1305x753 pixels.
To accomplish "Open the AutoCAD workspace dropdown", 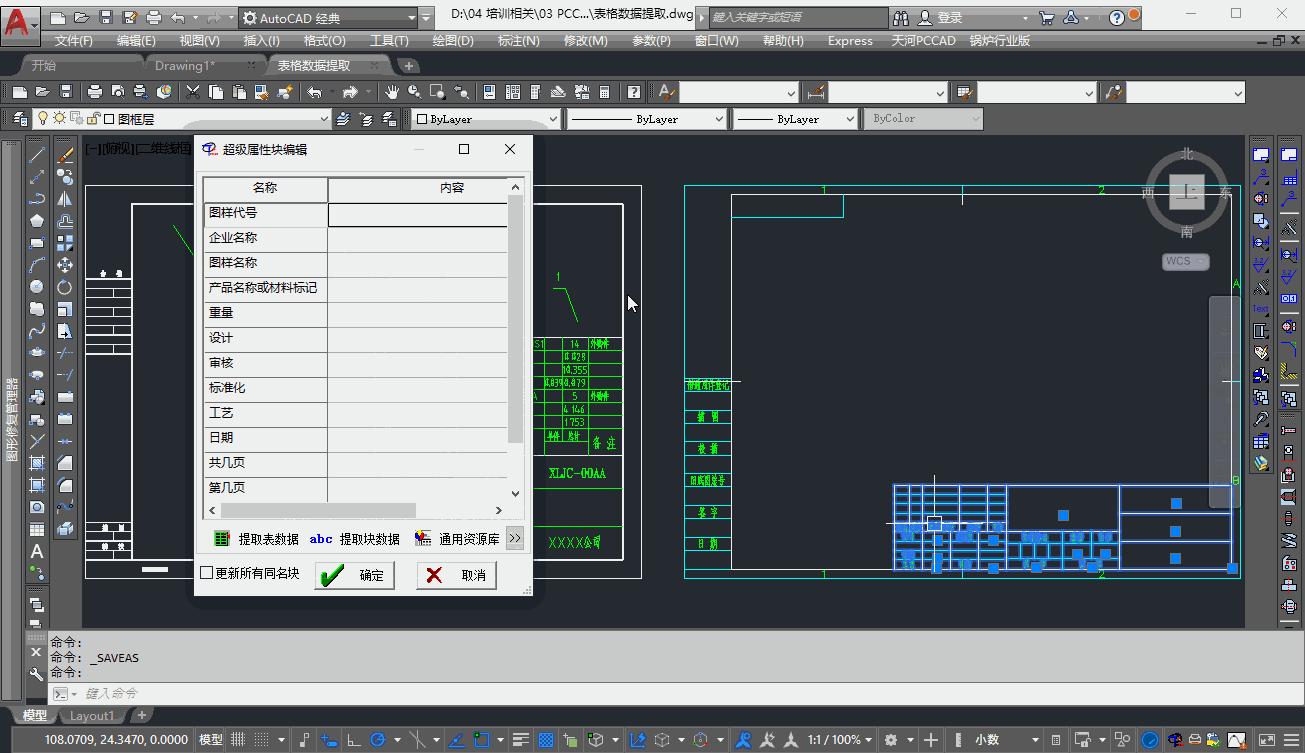I will point(412,18).
